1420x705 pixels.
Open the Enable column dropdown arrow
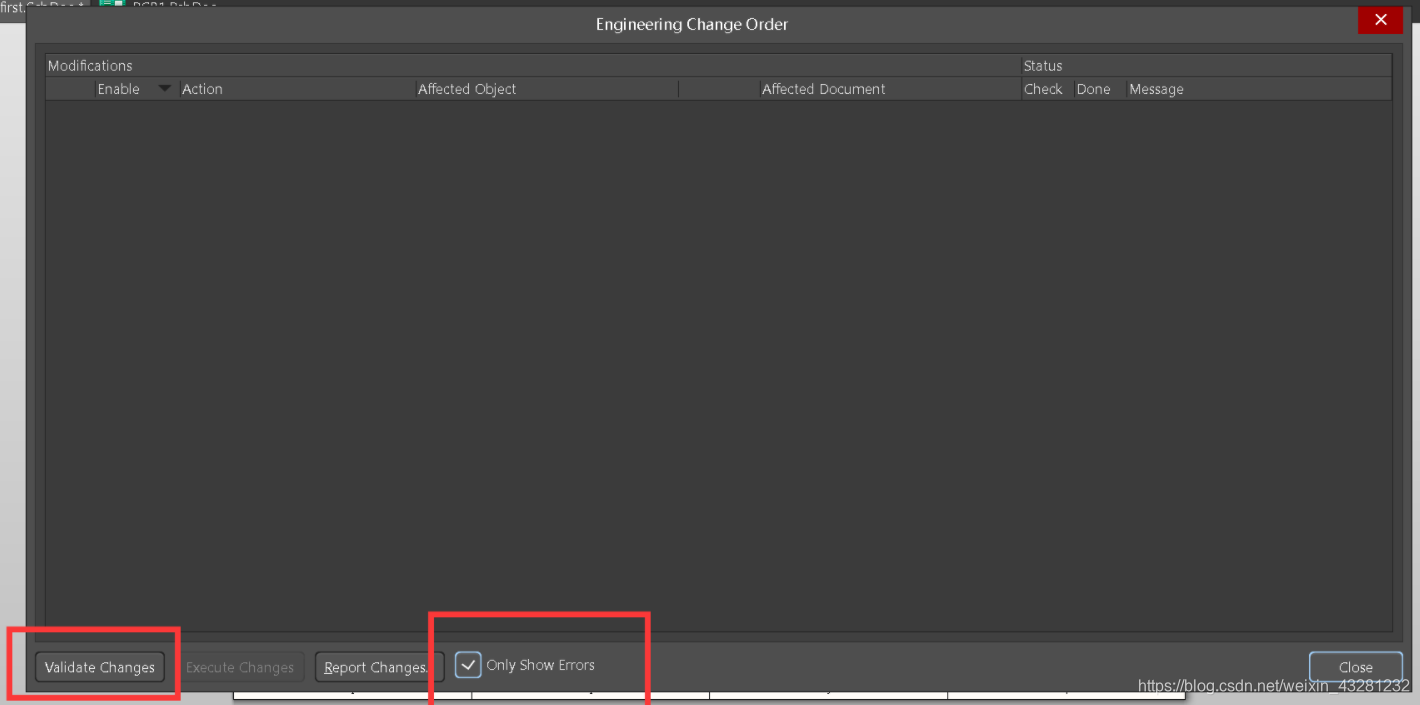pos(165,89)
